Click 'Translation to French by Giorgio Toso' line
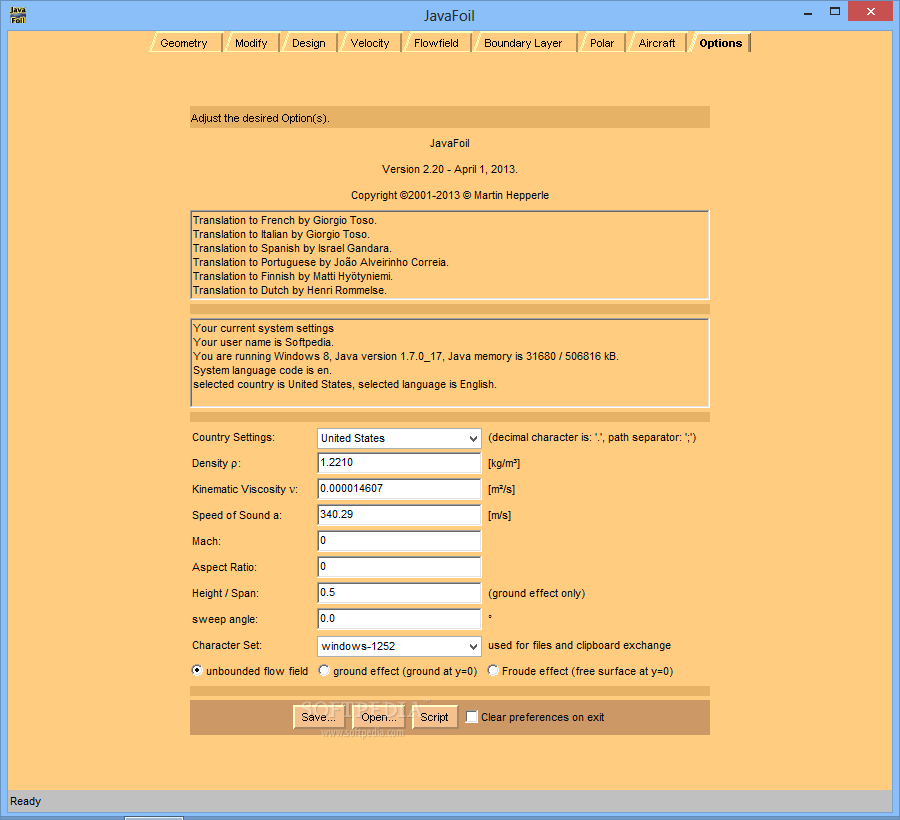The width and height of the screenshot is (900, 820). click(285, 220)
